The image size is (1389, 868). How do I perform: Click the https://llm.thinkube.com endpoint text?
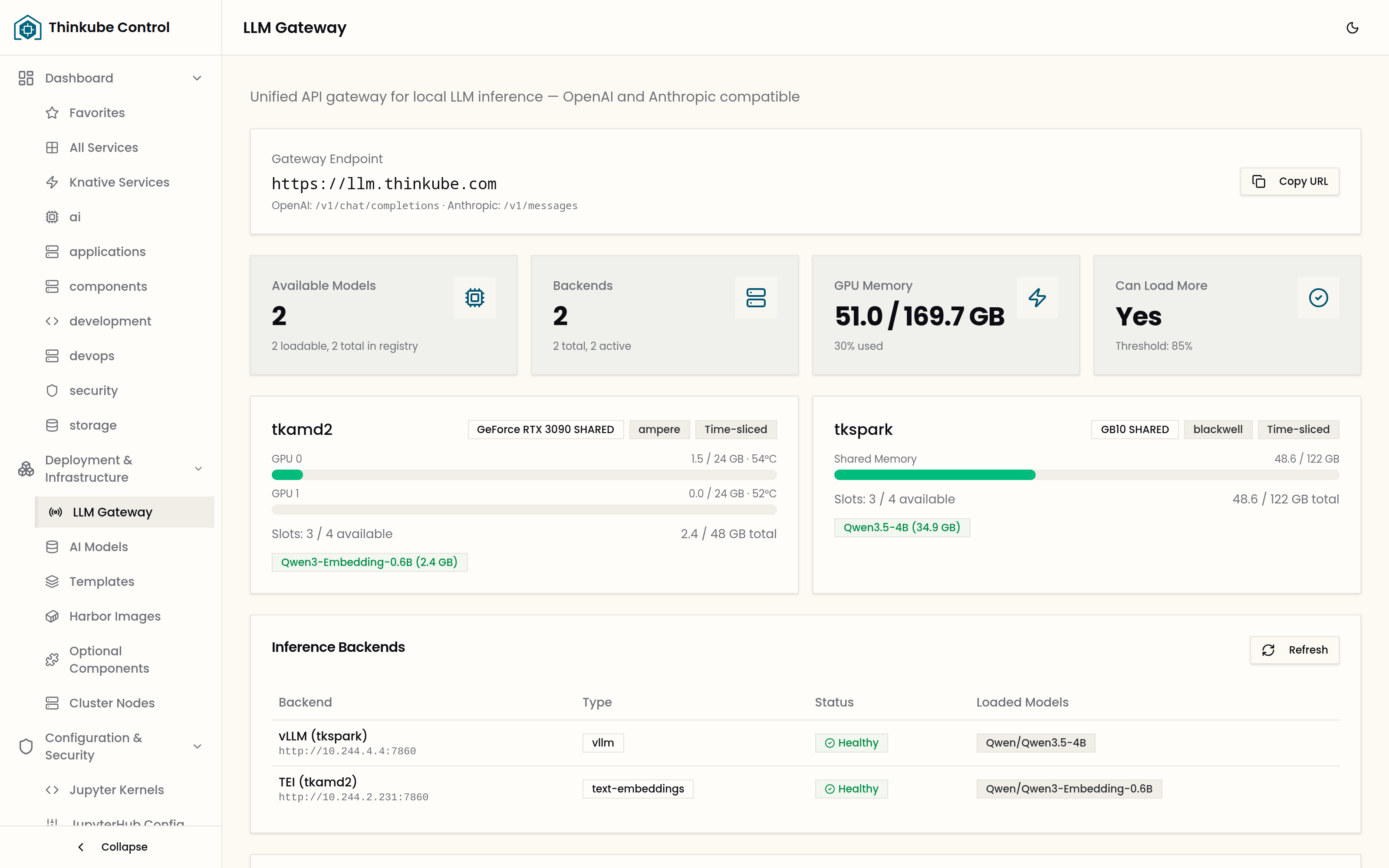(x=384, y=184)
